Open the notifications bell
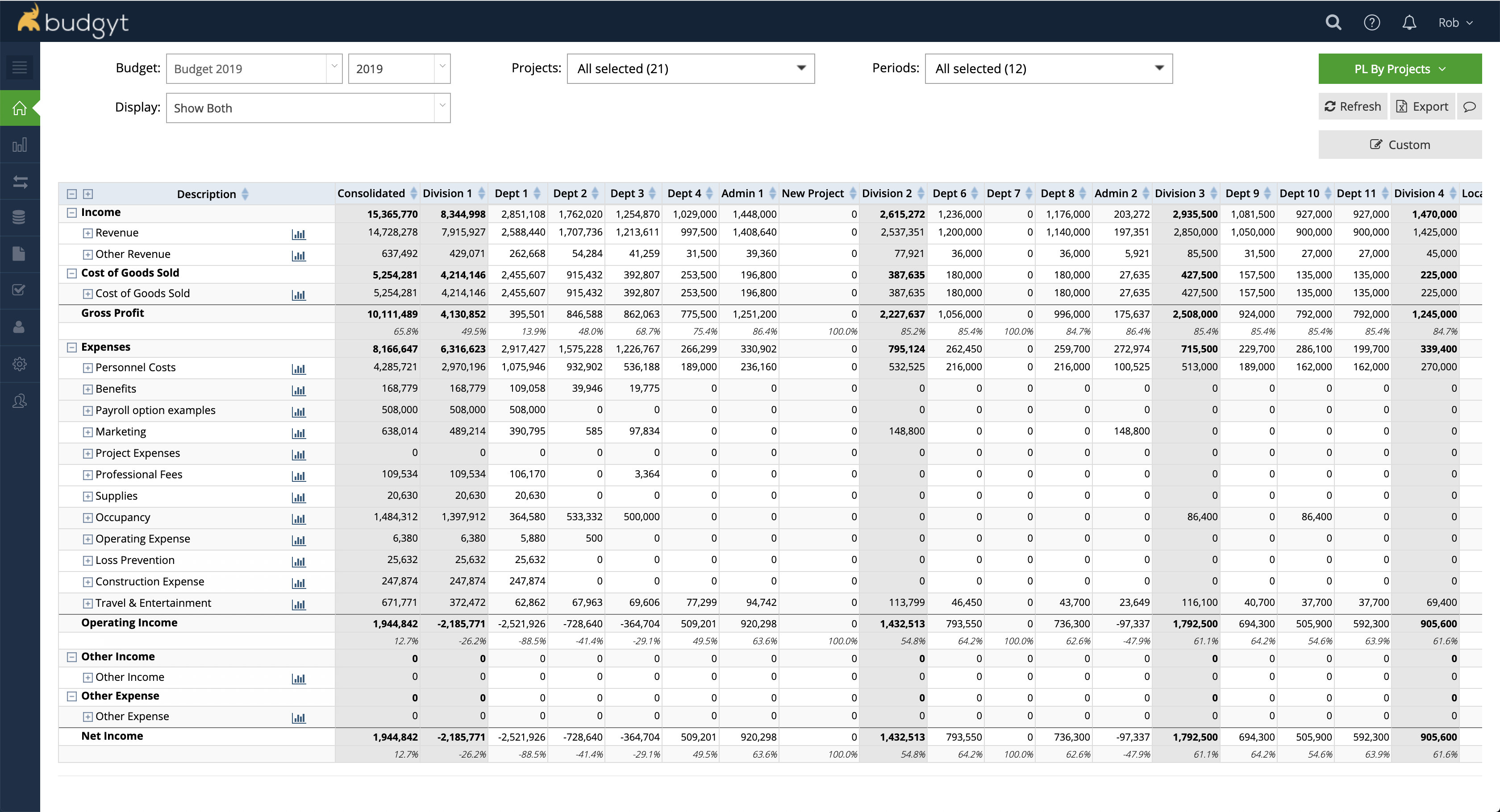Image resolution: width=1500 pixels, height=812 pixels. [1409, 23]
